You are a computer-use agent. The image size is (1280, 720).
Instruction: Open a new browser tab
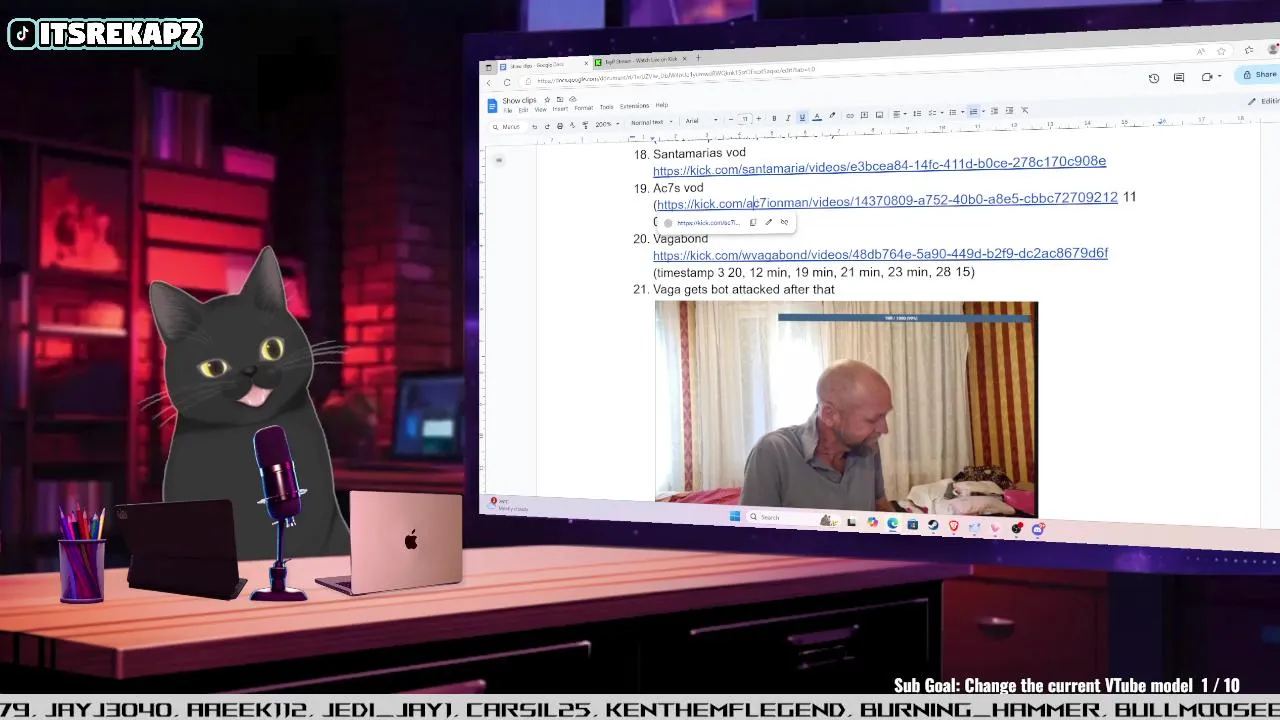point(698,58)
